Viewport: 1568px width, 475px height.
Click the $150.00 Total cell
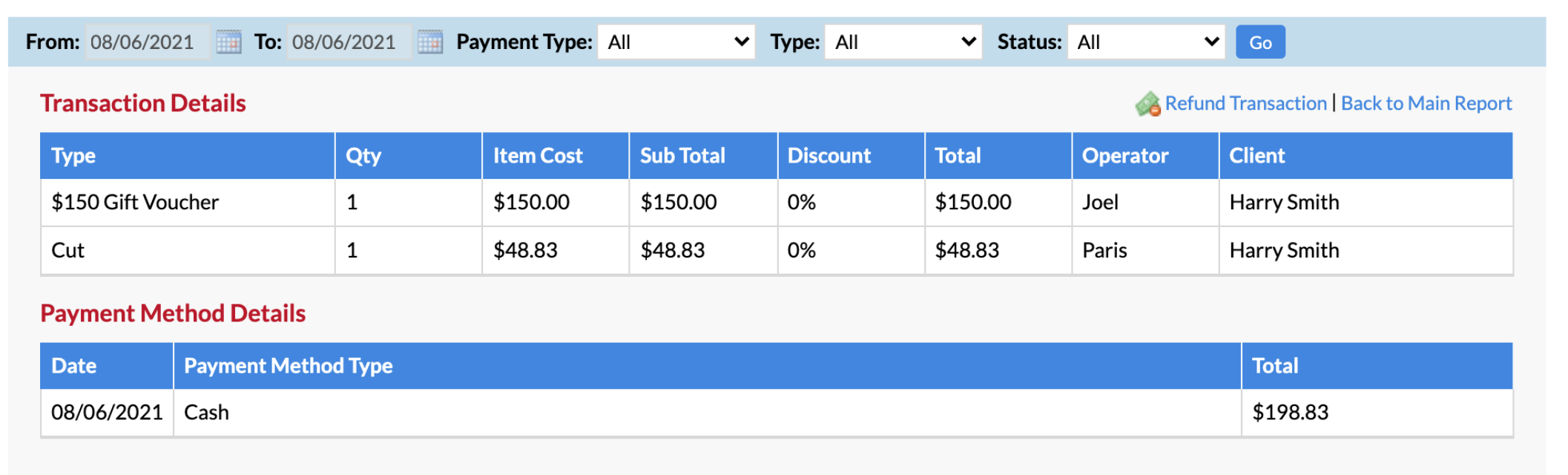998,203
